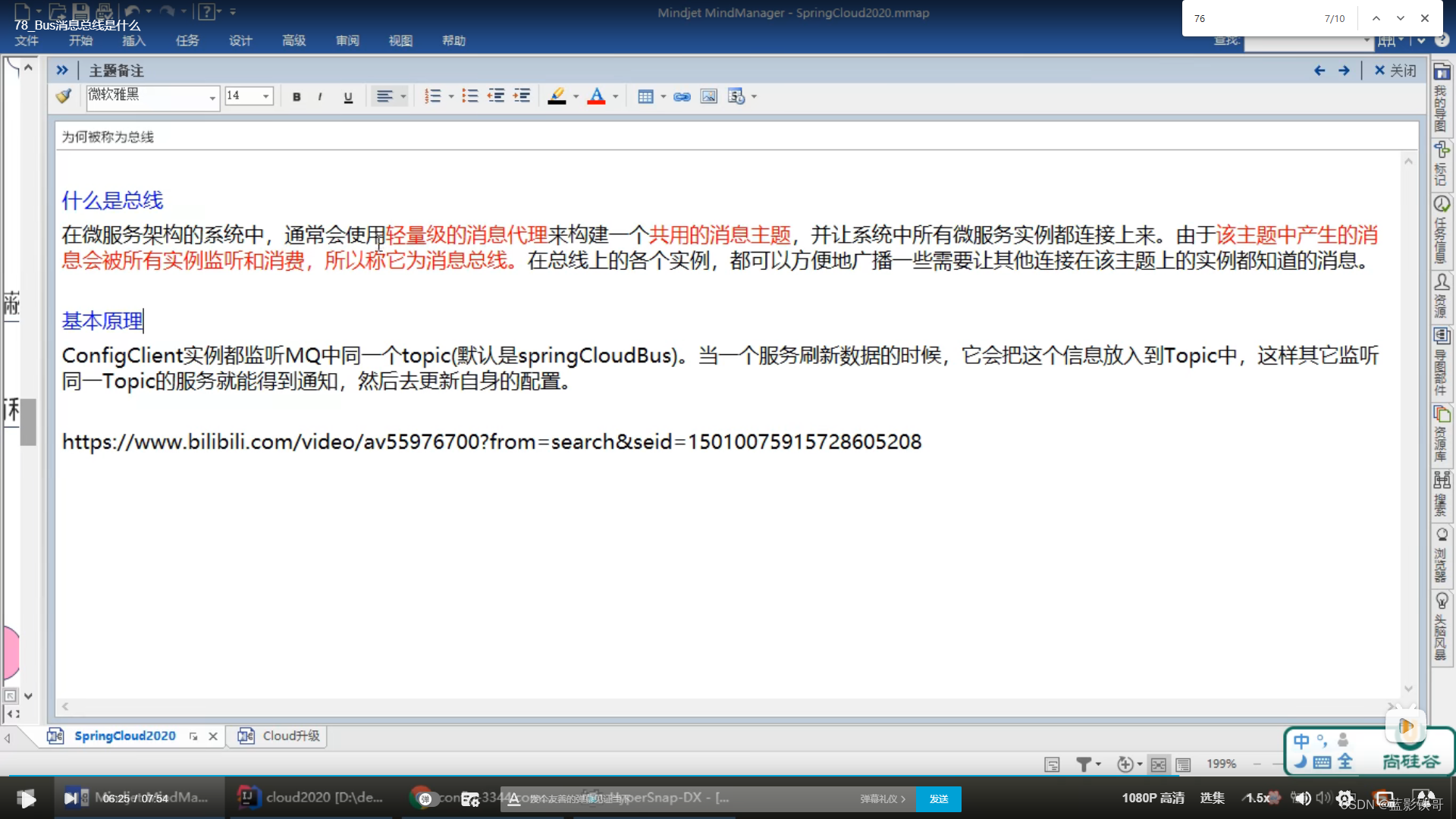The width and height of the screenshot is (1456, 819).
Task: Click the Text highlight color icon
Action: pos(557,96)
